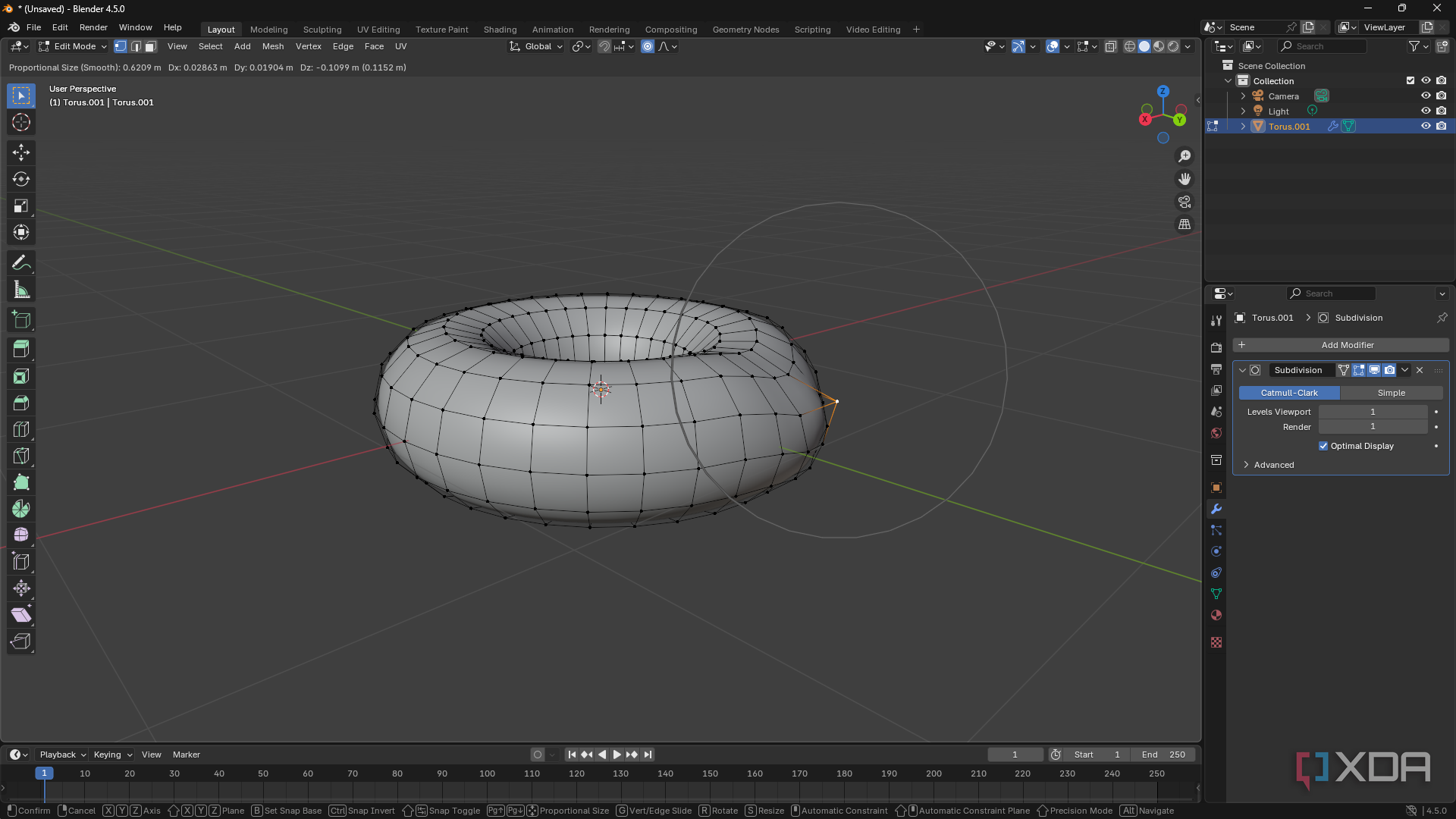Select the Extrude Region tool

point(21,350)
